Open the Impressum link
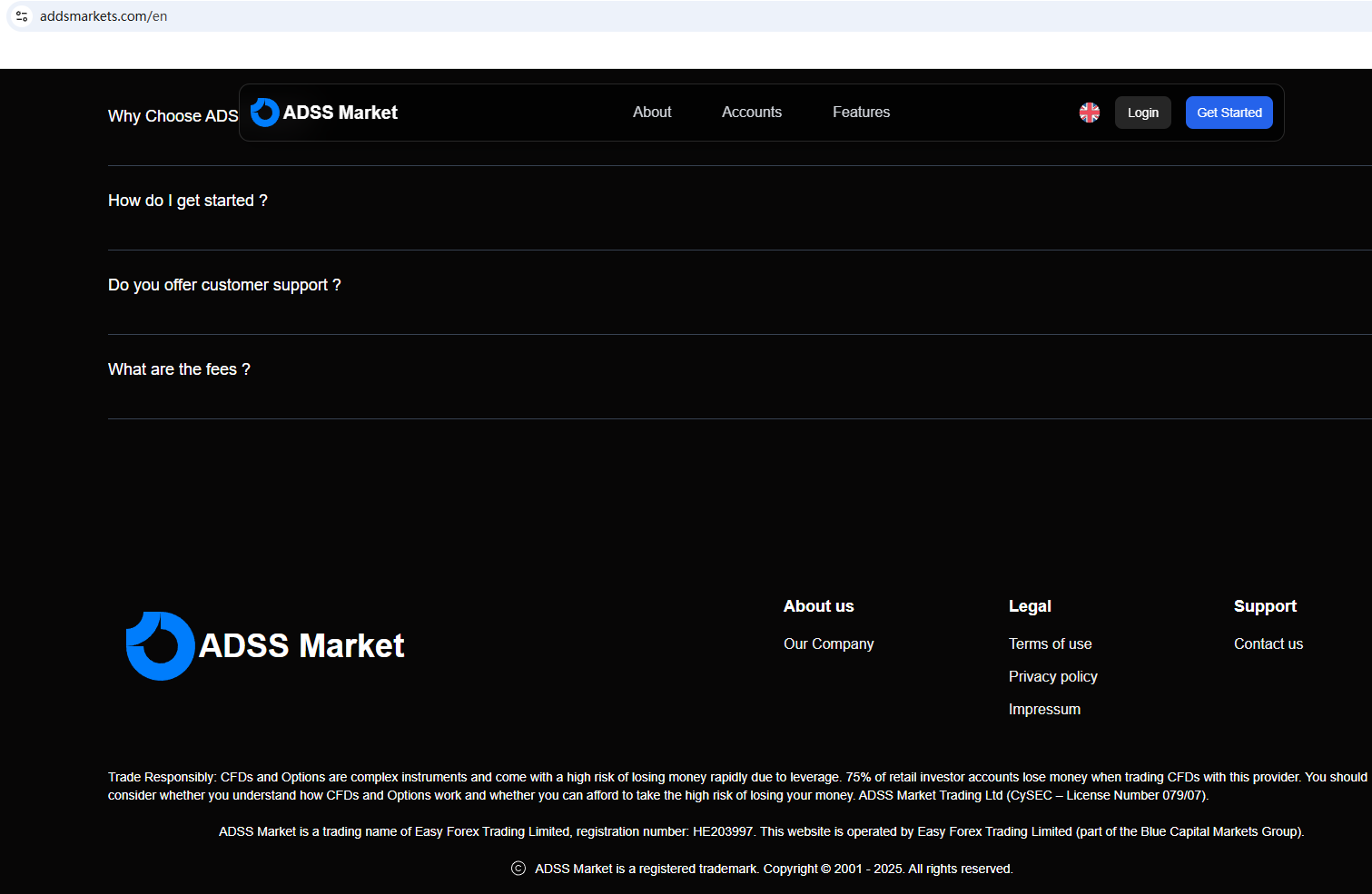Image resolution: width=1372 pixels, height=894 pixels. (x=1044, y=709)
